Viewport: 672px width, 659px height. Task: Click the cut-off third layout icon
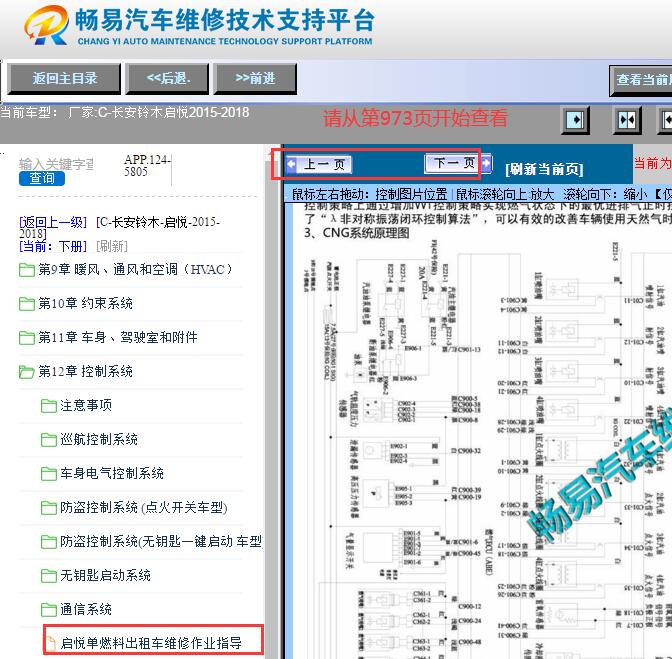(666, 120)
